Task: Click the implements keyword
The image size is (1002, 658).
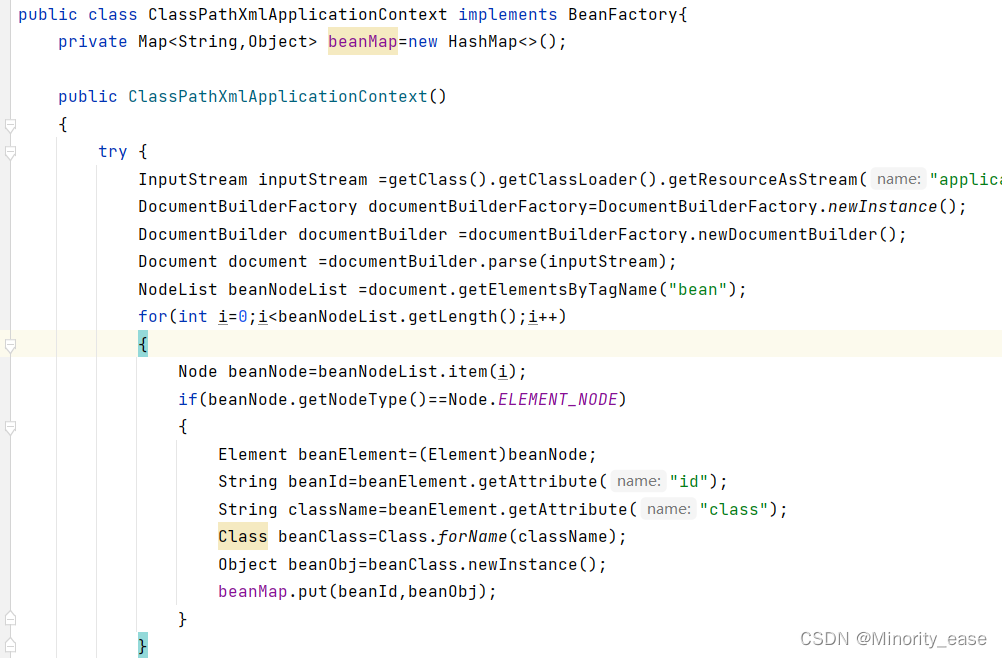Action: click(507, 15)
